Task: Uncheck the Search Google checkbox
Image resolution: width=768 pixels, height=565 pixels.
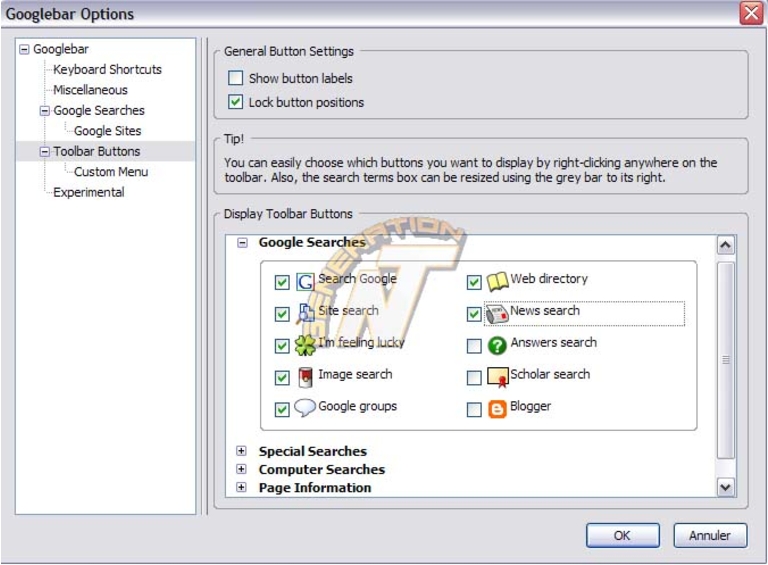Action: 282,282
